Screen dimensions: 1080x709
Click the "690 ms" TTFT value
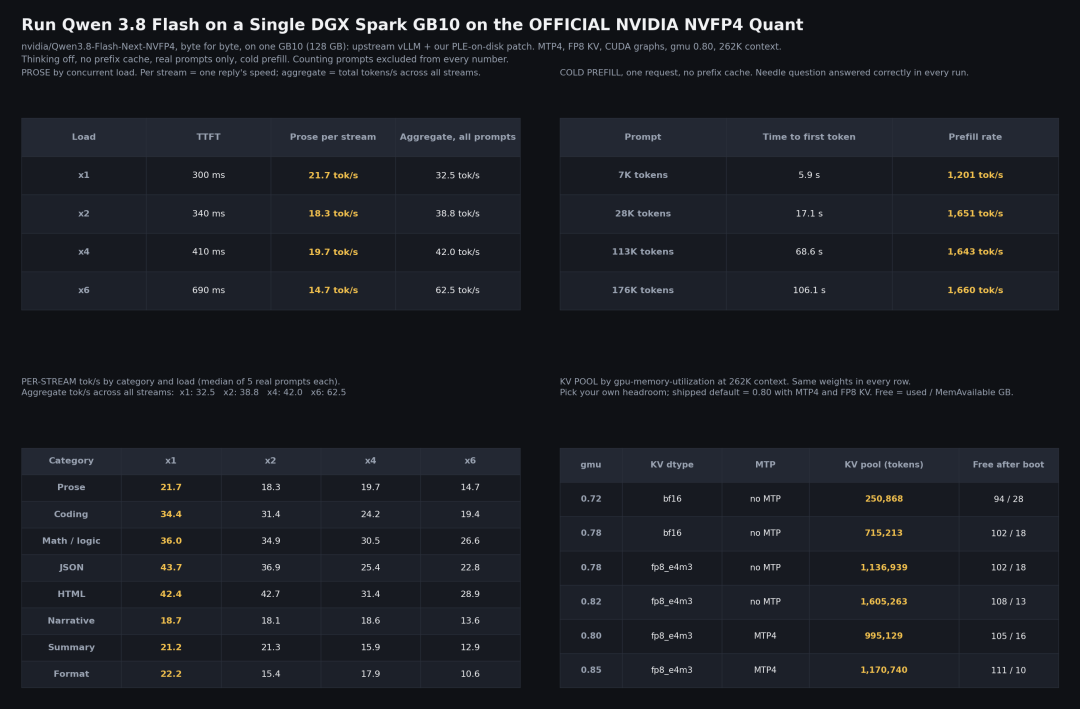pyautogui.click(x=208, y=290)
